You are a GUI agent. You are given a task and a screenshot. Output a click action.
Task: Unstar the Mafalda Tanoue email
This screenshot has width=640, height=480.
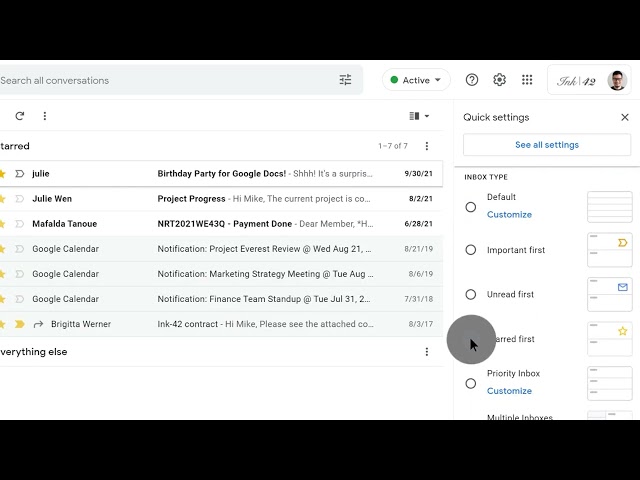click(x=2, y=224)
